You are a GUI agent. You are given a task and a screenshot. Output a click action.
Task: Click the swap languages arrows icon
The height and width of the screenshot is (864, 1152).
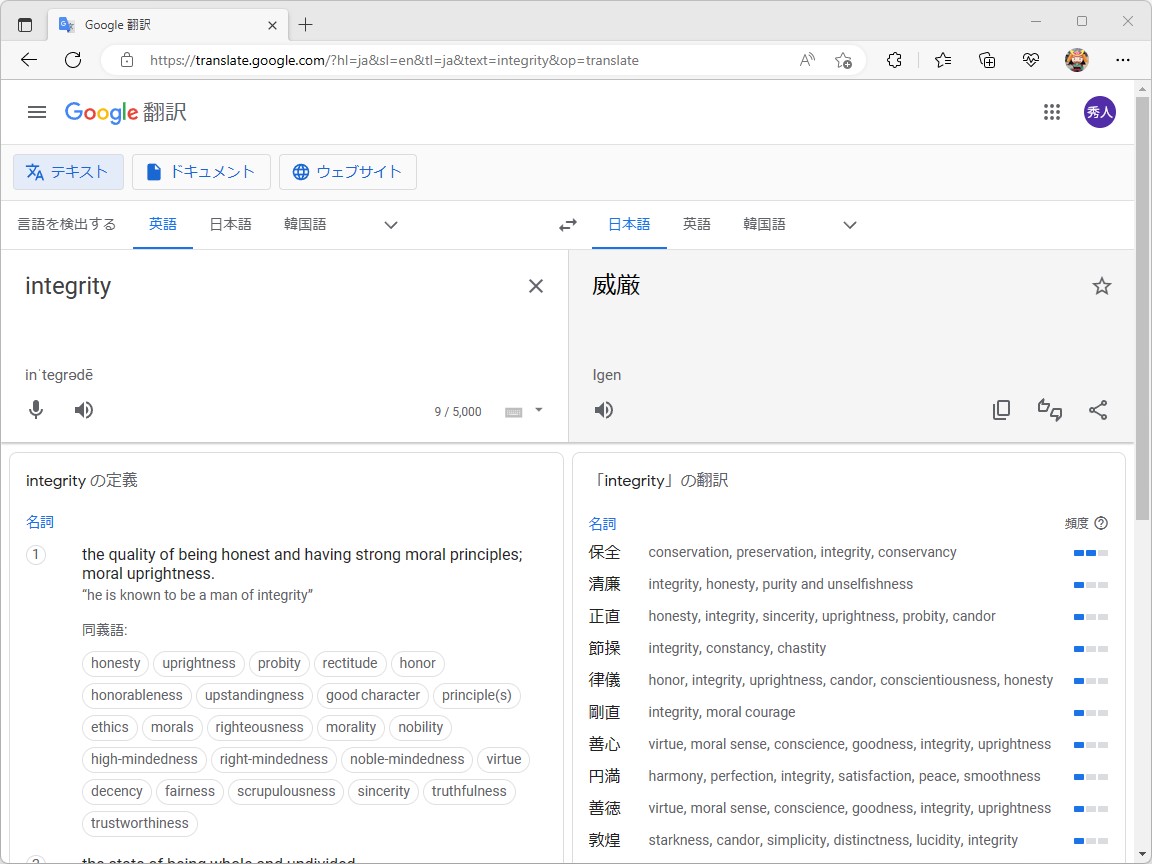click(x=567, y=224)
